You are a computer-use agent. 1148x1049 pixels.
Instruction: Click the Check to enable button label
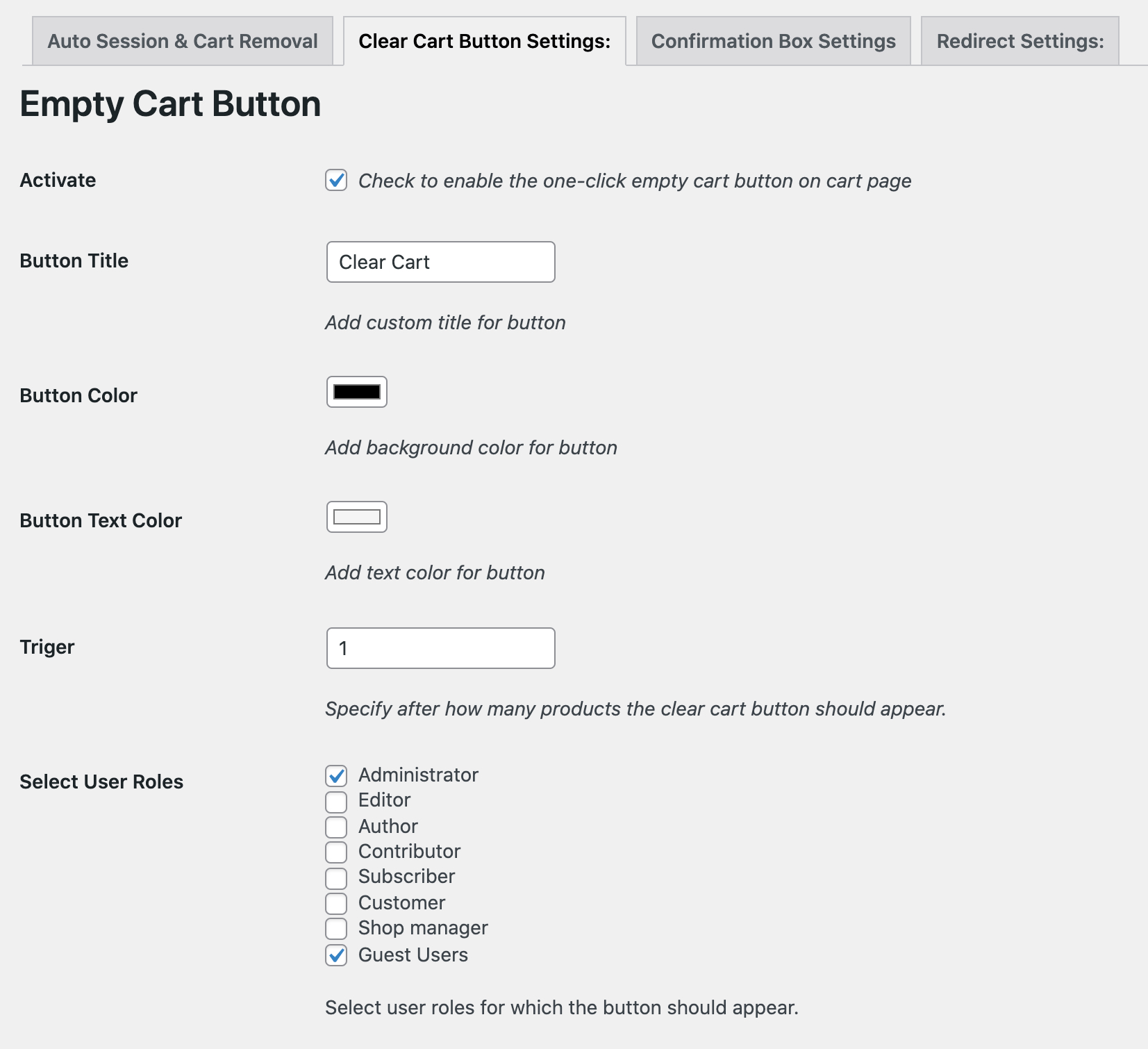[x=634, y=181]
